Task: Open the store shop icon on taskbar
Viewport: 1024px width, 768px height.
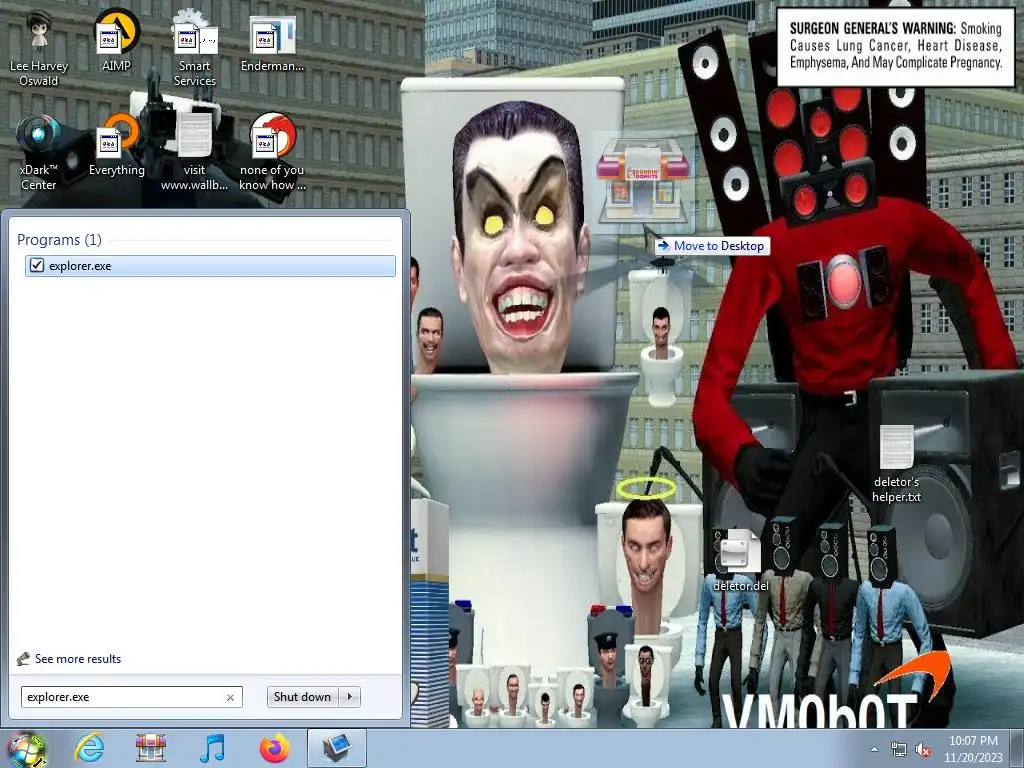Action: click(151, 748)
